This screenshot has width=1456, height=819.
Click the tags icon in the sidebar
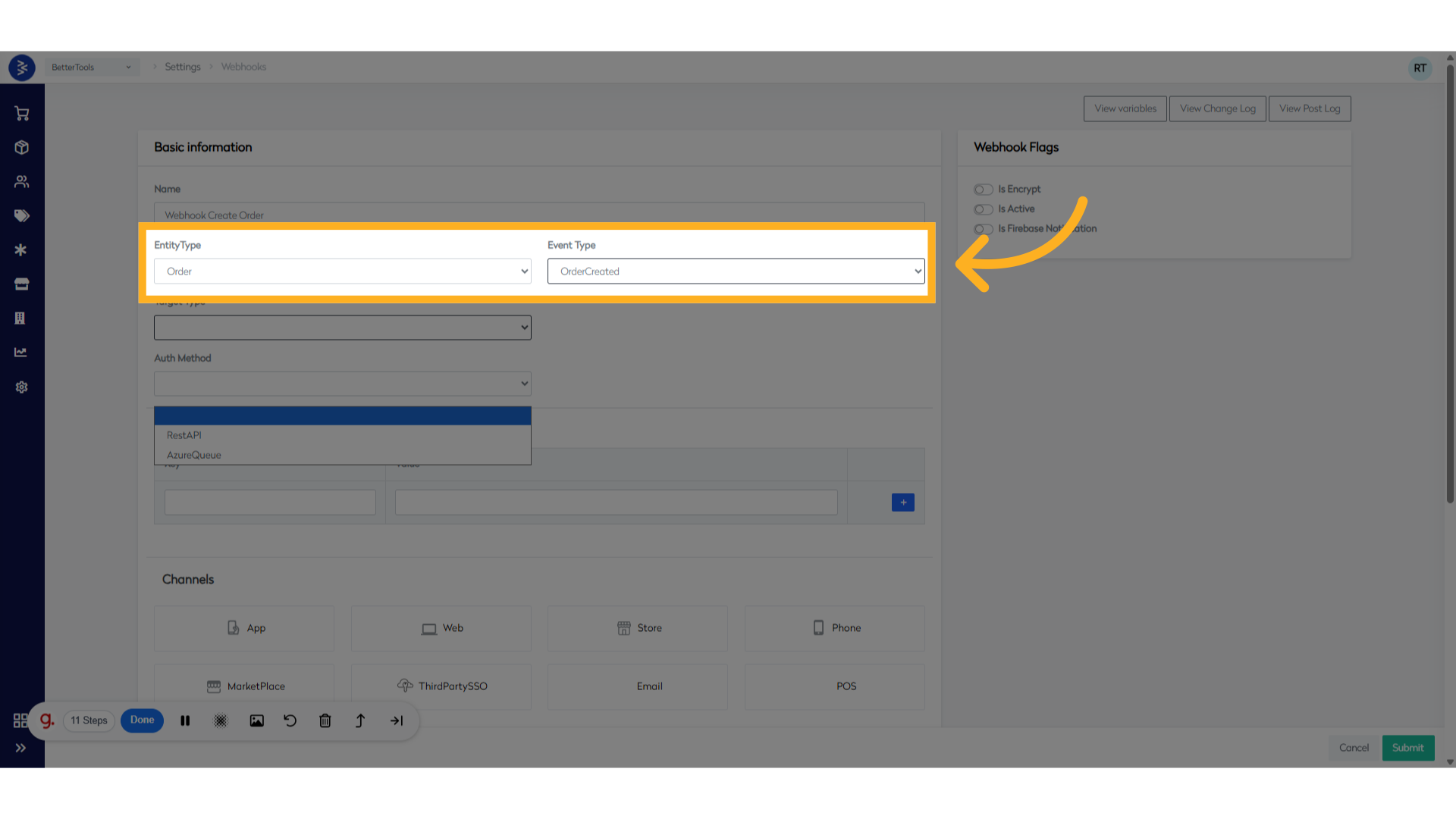pos(21,215)
